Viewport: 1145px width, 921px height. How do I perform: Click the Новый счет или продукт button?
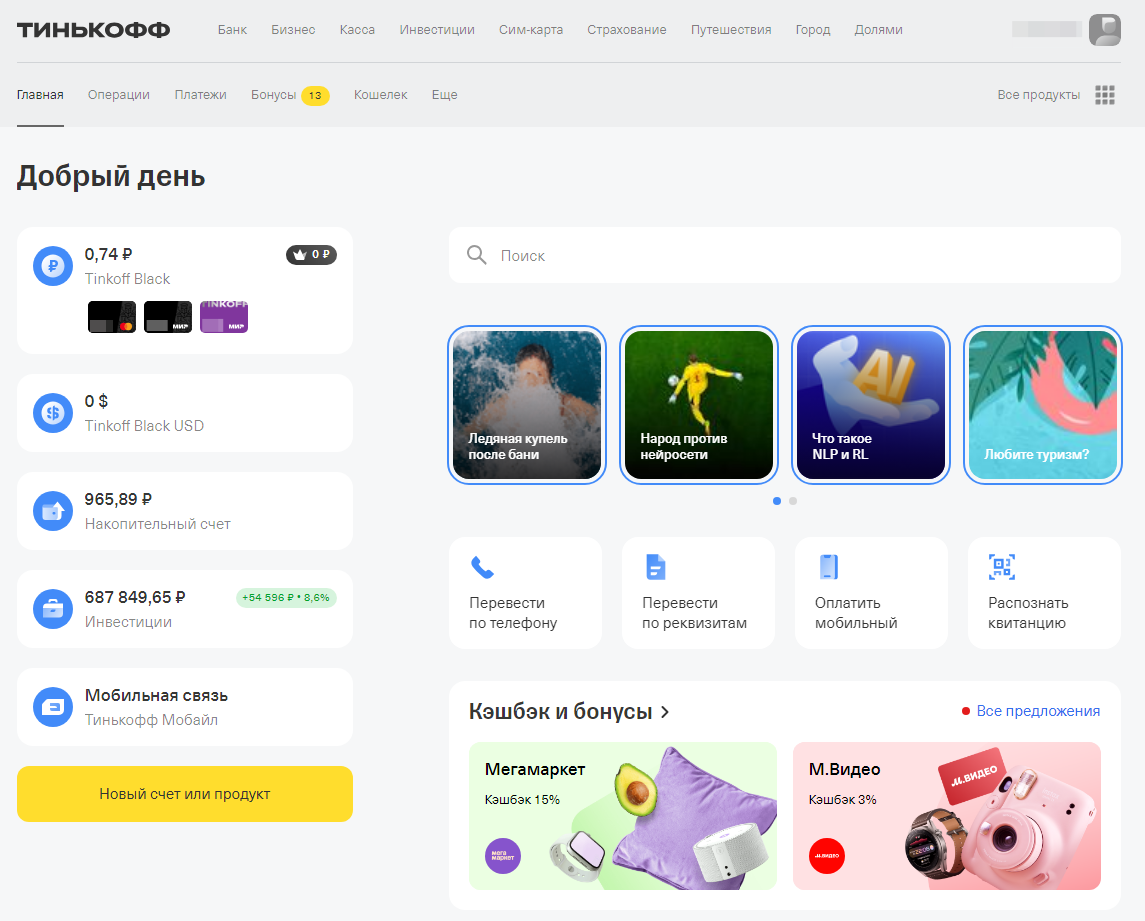point(185,794)
